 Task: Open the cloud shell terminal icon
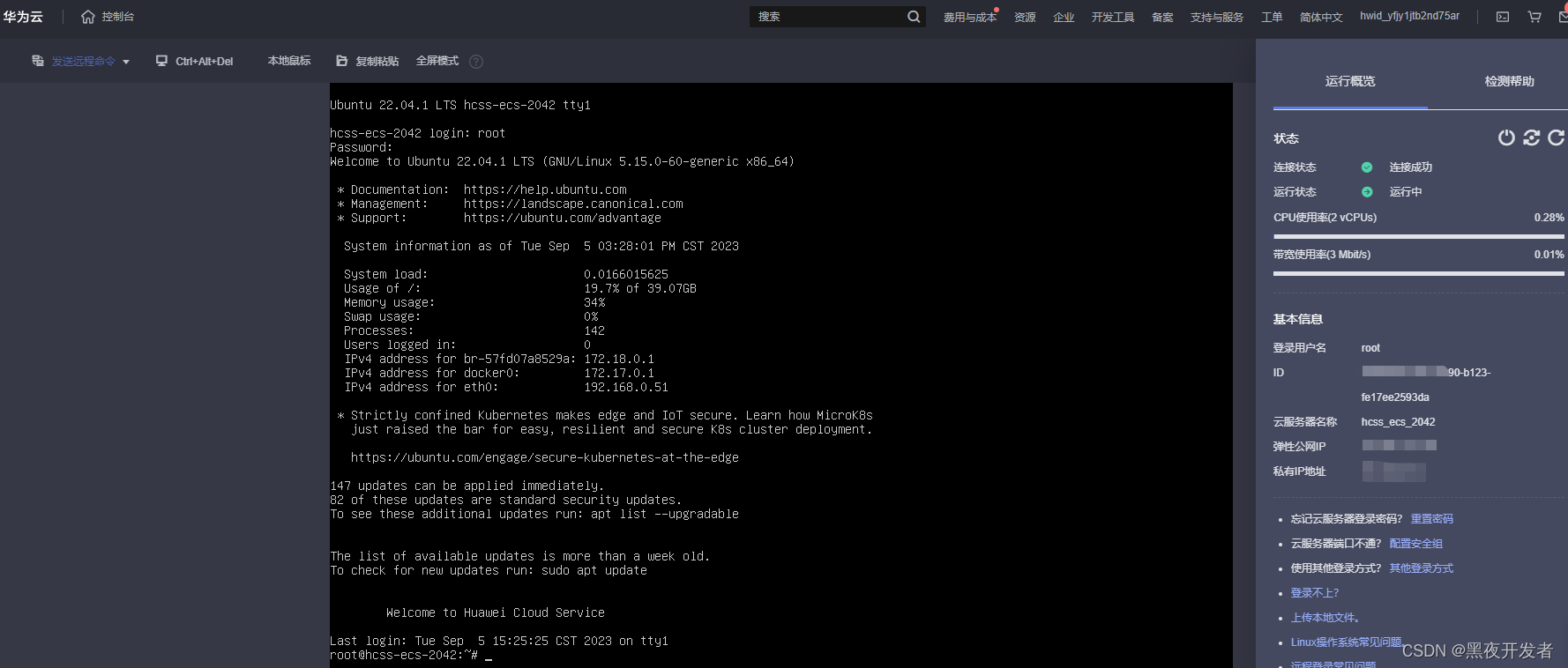[x=1503, y=17]
